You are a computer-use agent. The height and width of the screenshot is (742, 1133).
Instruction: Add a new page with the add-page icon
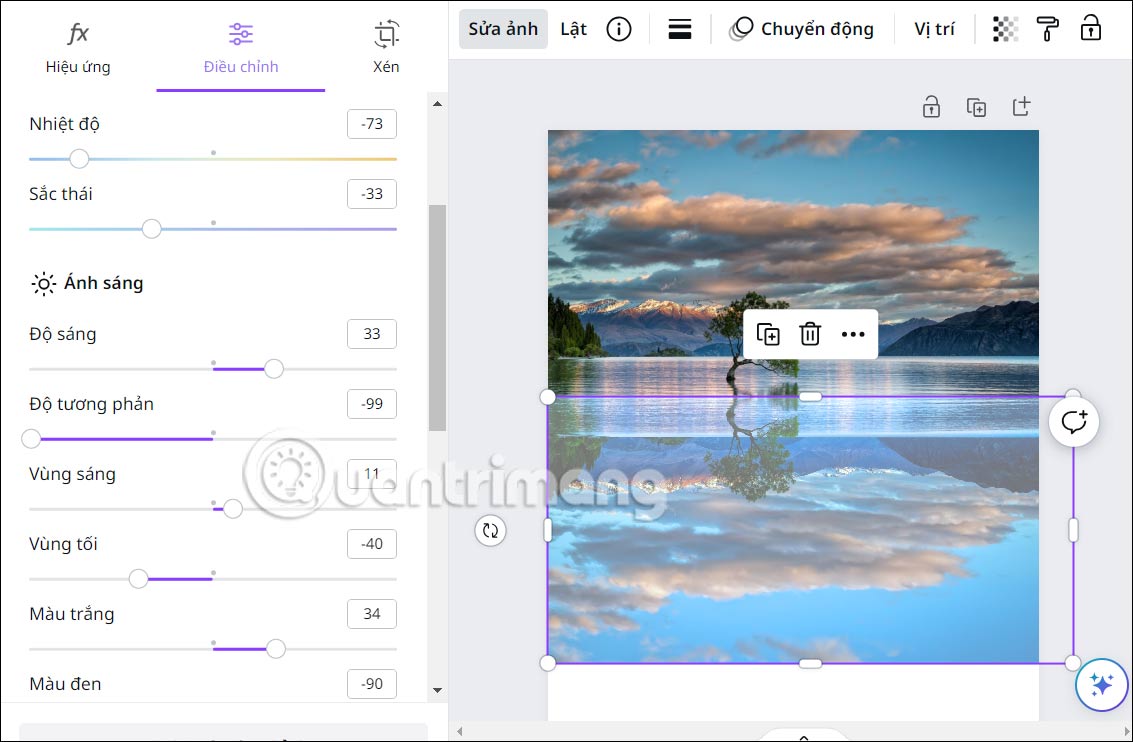tap(1021, 106)
